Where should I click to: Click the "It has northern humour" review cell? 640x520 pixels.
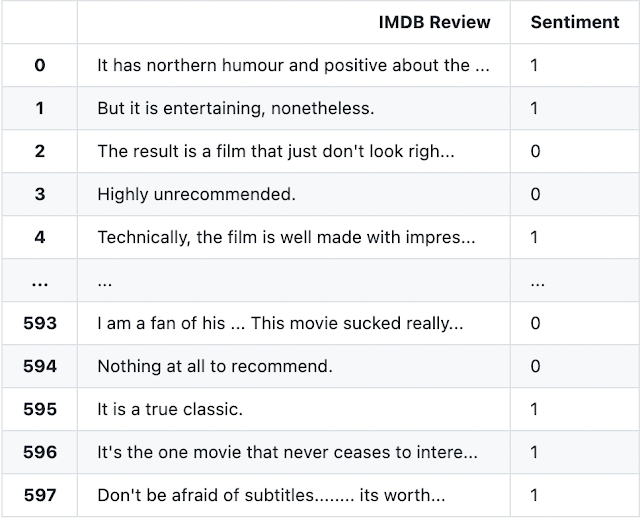[293, 65]
